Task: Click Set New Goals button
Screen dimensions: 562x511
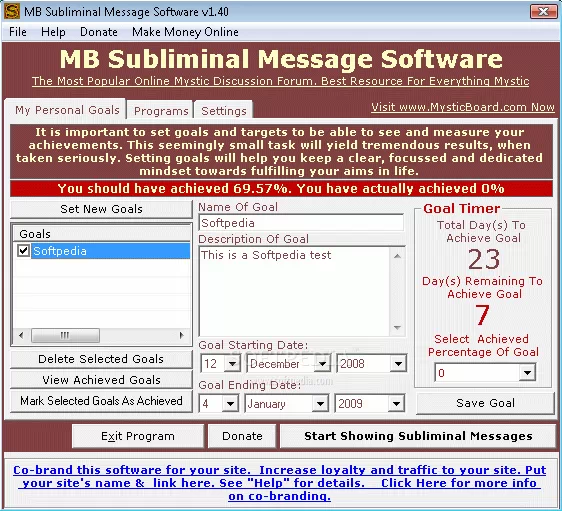Action: (x=101, y=209)
